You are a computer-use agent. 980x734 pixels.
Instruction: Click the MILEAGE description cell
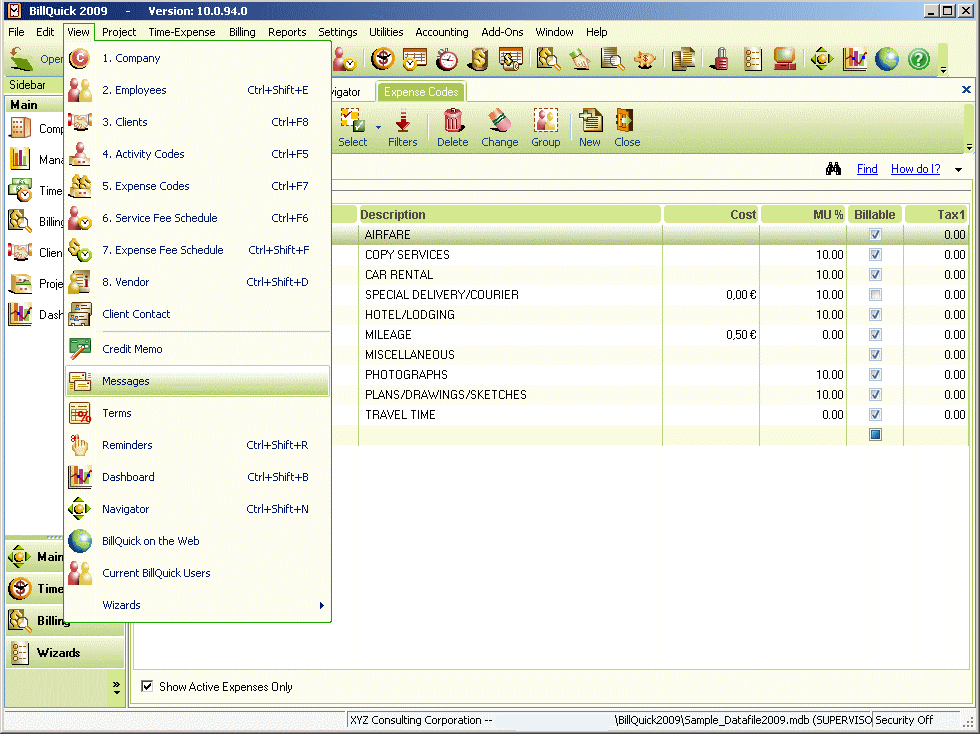(x=510, y=334)
